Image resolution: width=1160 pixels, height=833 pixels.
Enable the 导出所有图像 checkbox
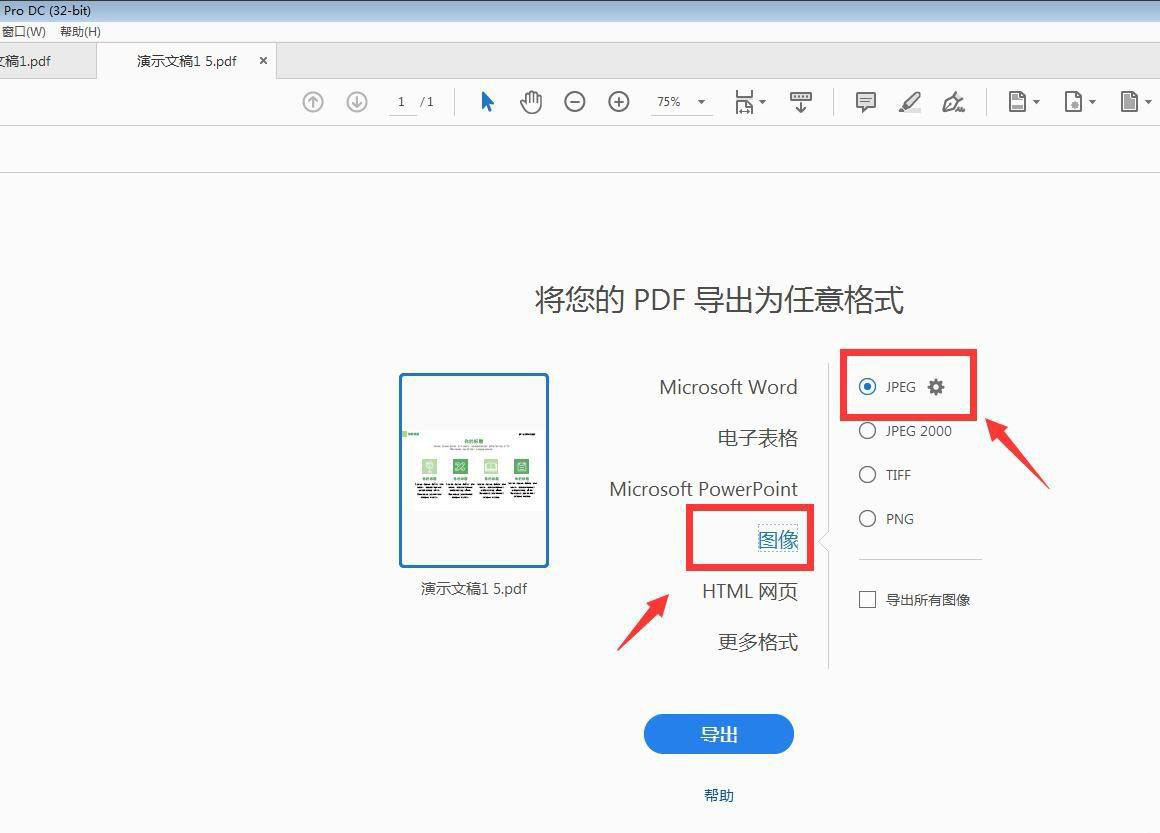pos(868,600)
